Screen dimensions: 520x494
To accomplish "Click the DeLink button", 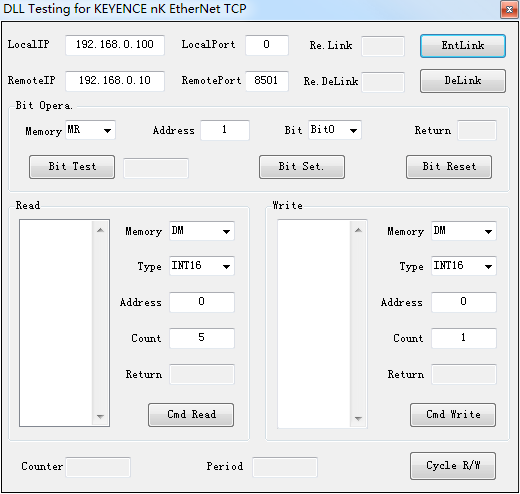I will click(463, 81).
